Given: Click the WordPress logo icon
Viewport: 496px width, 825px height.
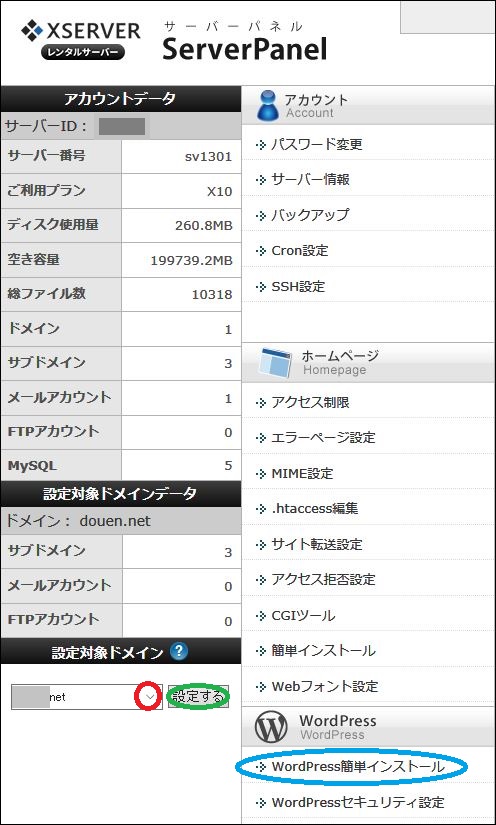Looking at the screenshot, I should (271, 727).
